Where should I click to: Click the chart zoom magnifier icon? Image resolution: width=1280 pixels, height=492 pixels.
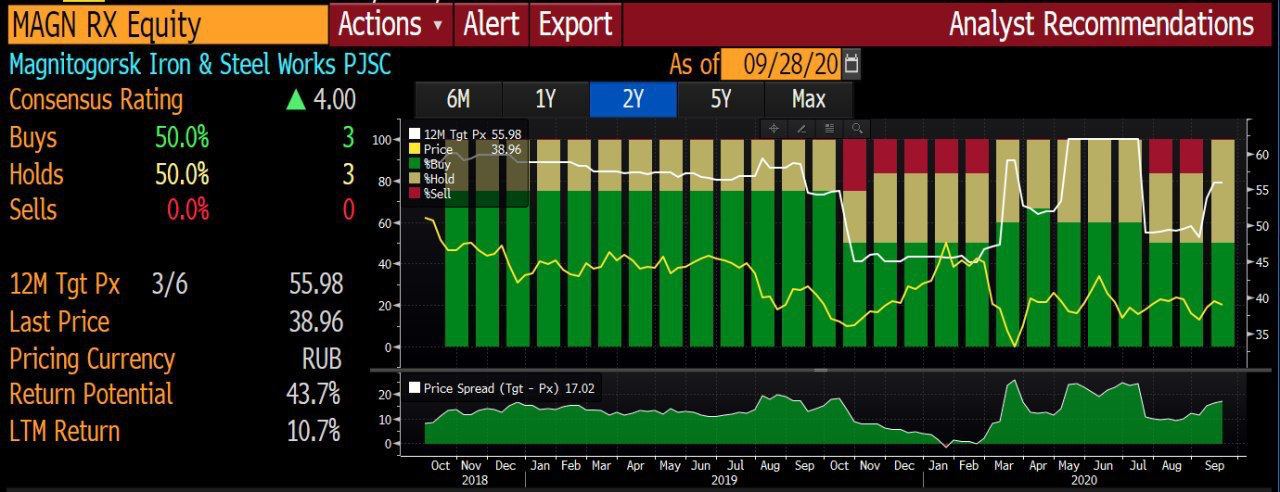(x=857, y=128)
